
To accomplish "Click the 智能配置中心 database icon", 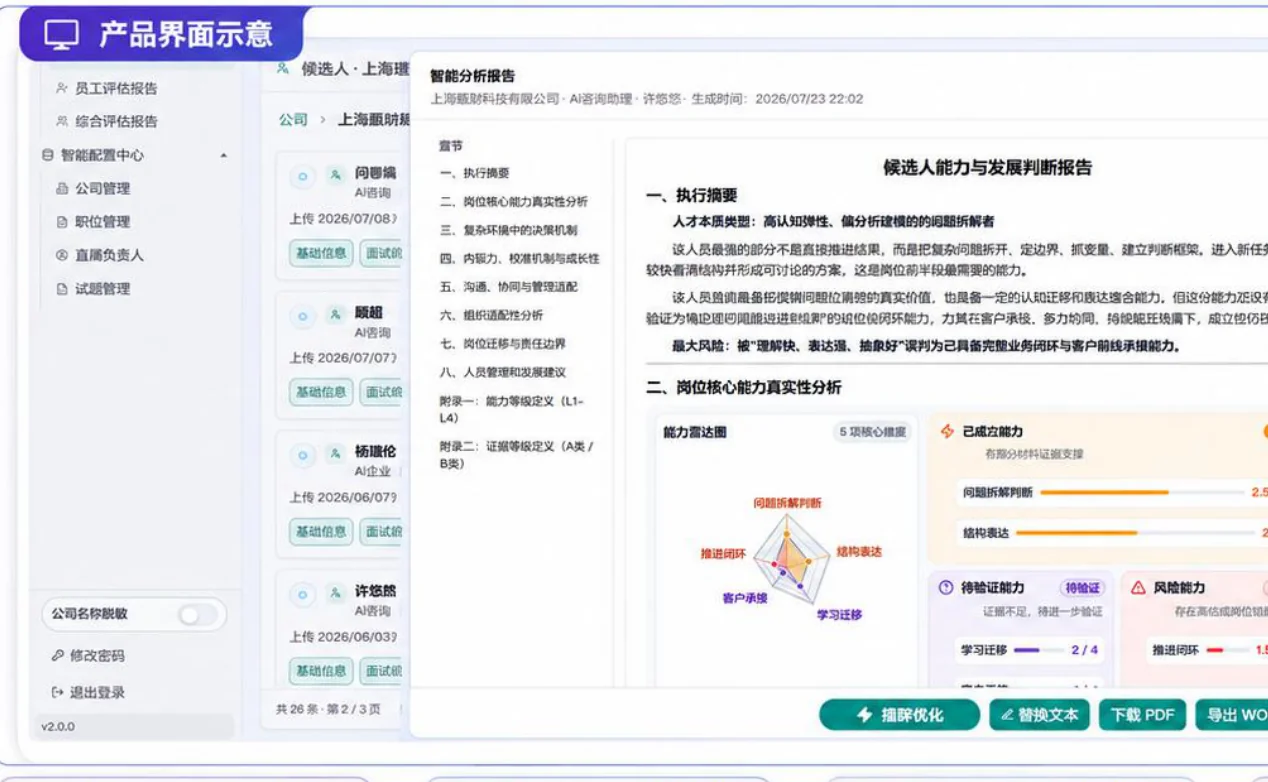I will tap(47, 155).
